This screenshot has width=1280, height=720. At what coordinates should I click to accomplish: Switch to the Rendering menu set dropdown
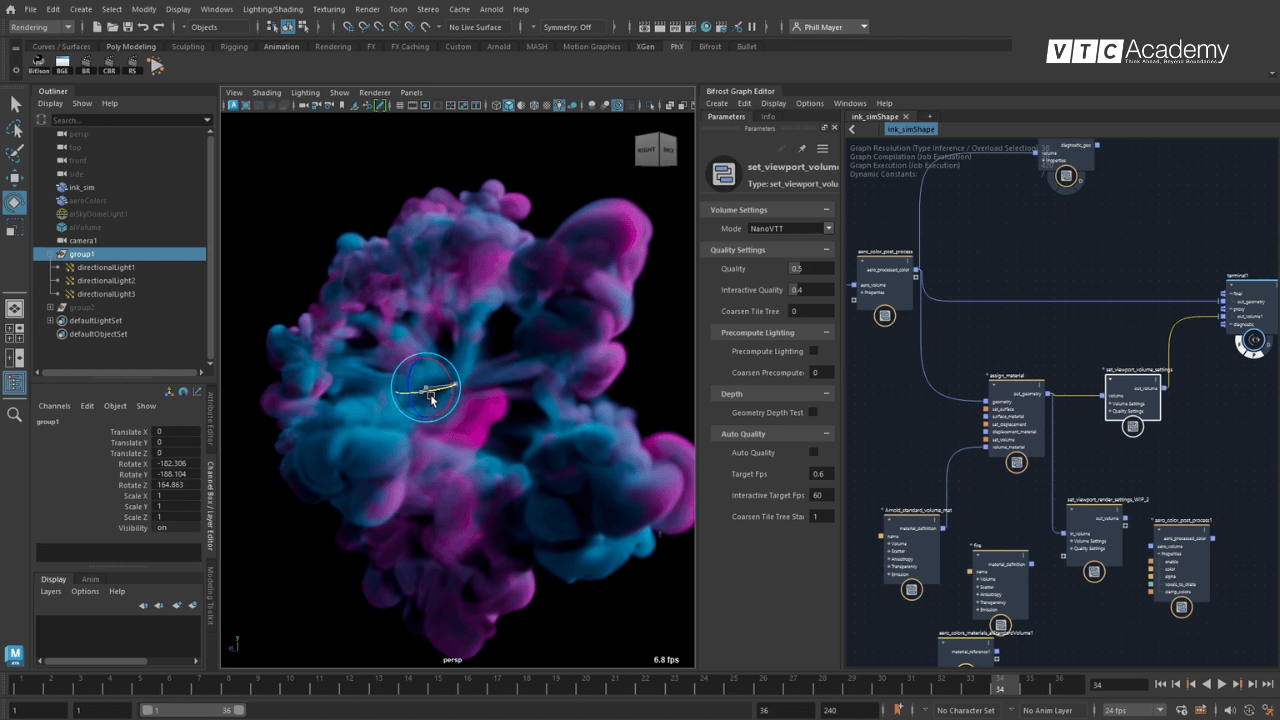click(x=38, y=27)
